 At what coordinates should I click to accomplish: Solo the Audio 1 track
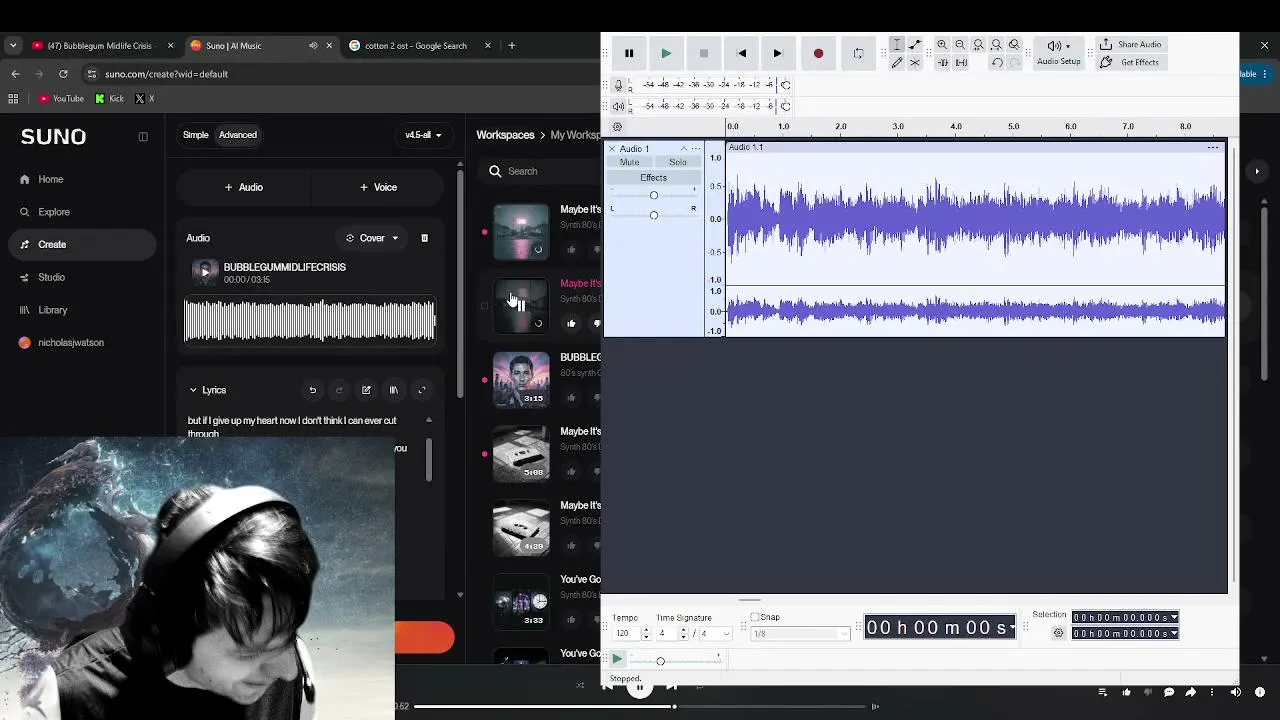pos(678,162)
